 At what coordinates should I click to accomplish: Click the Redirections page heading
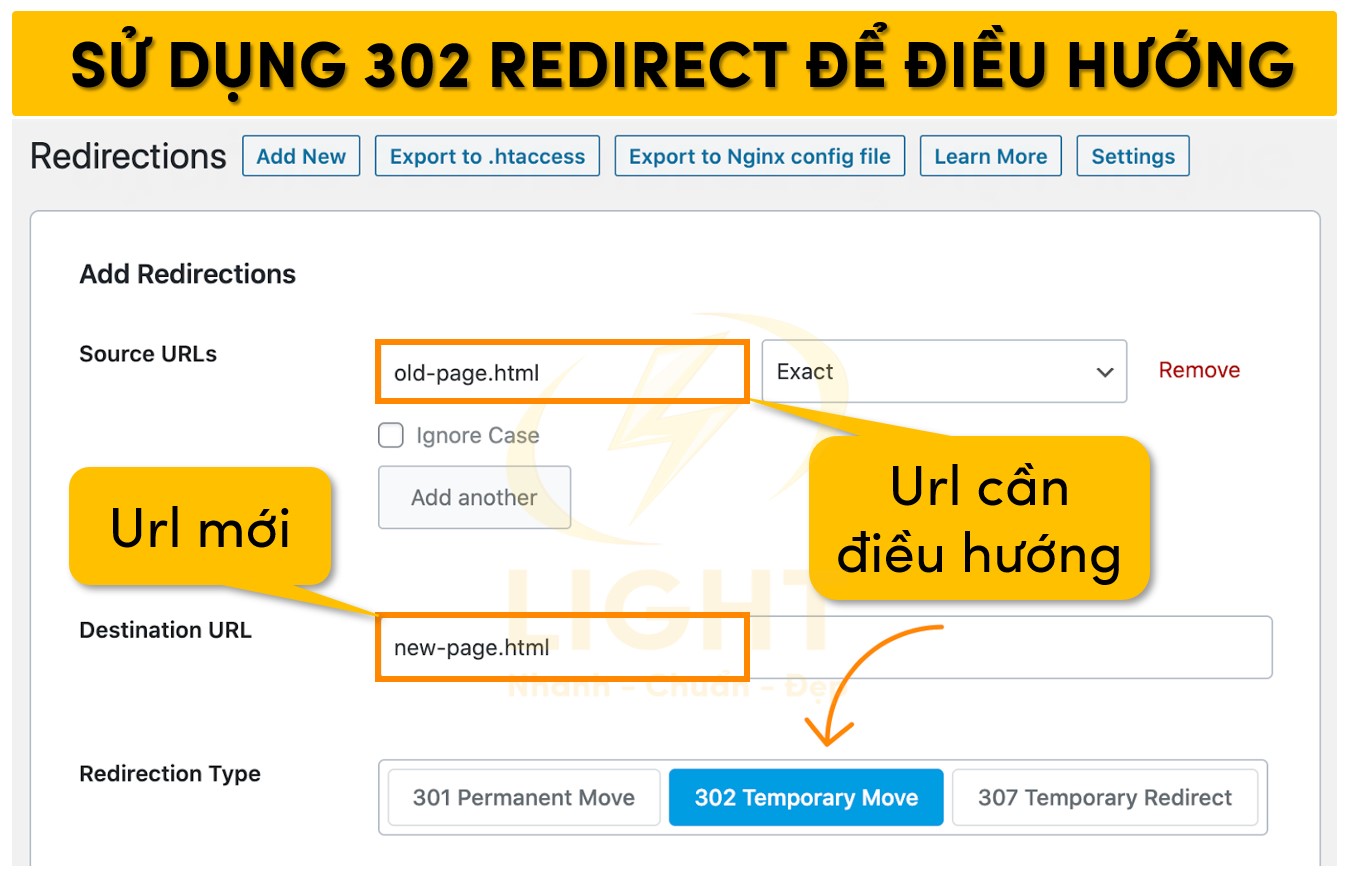click(x=128, y=157)
